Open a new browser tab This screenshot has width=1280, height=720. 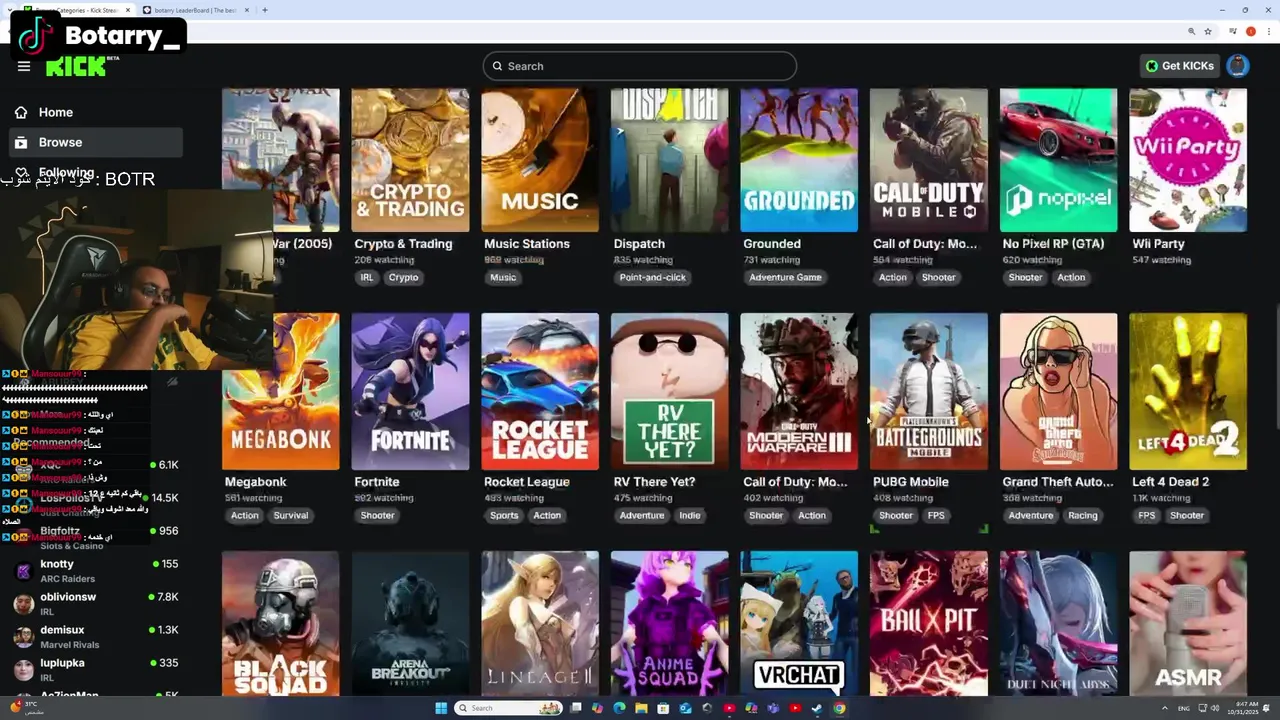click(264, 10)
